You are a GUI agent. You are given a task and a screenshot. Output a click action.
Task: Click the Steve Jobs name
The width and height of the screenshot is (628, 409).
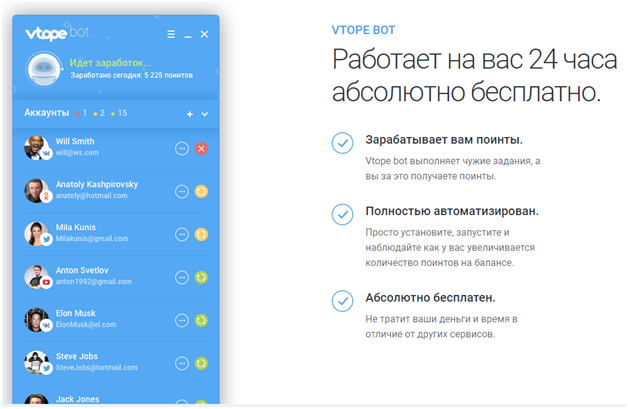tap(77, 356)
